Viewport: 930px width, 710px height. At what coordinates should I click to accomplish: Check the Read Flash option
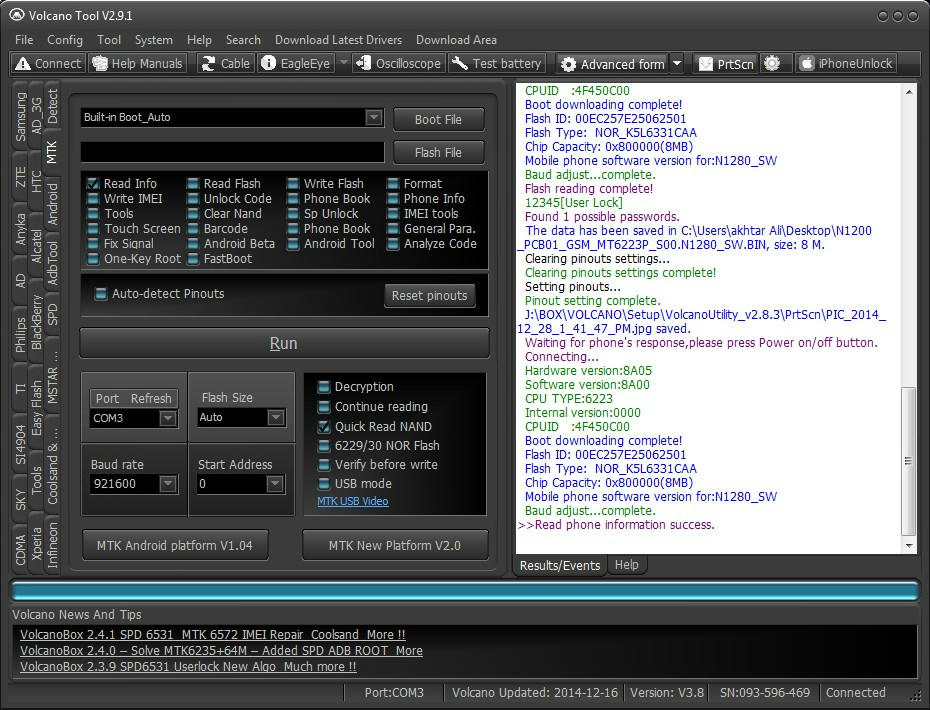click(193, 183)
